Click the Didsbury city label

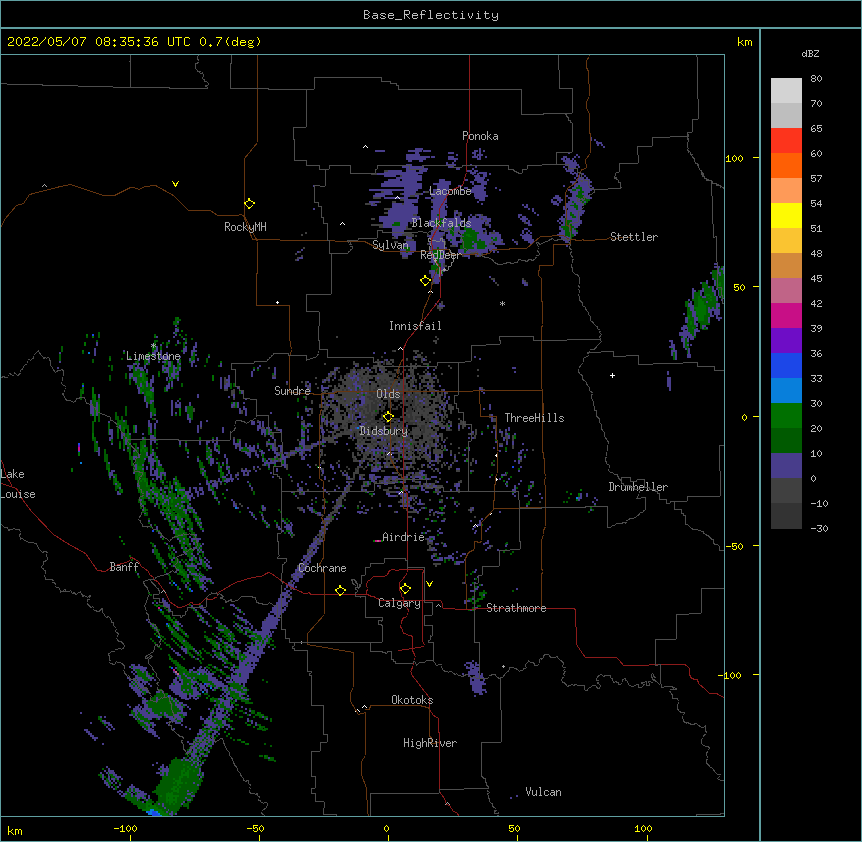tap(383, 431)
